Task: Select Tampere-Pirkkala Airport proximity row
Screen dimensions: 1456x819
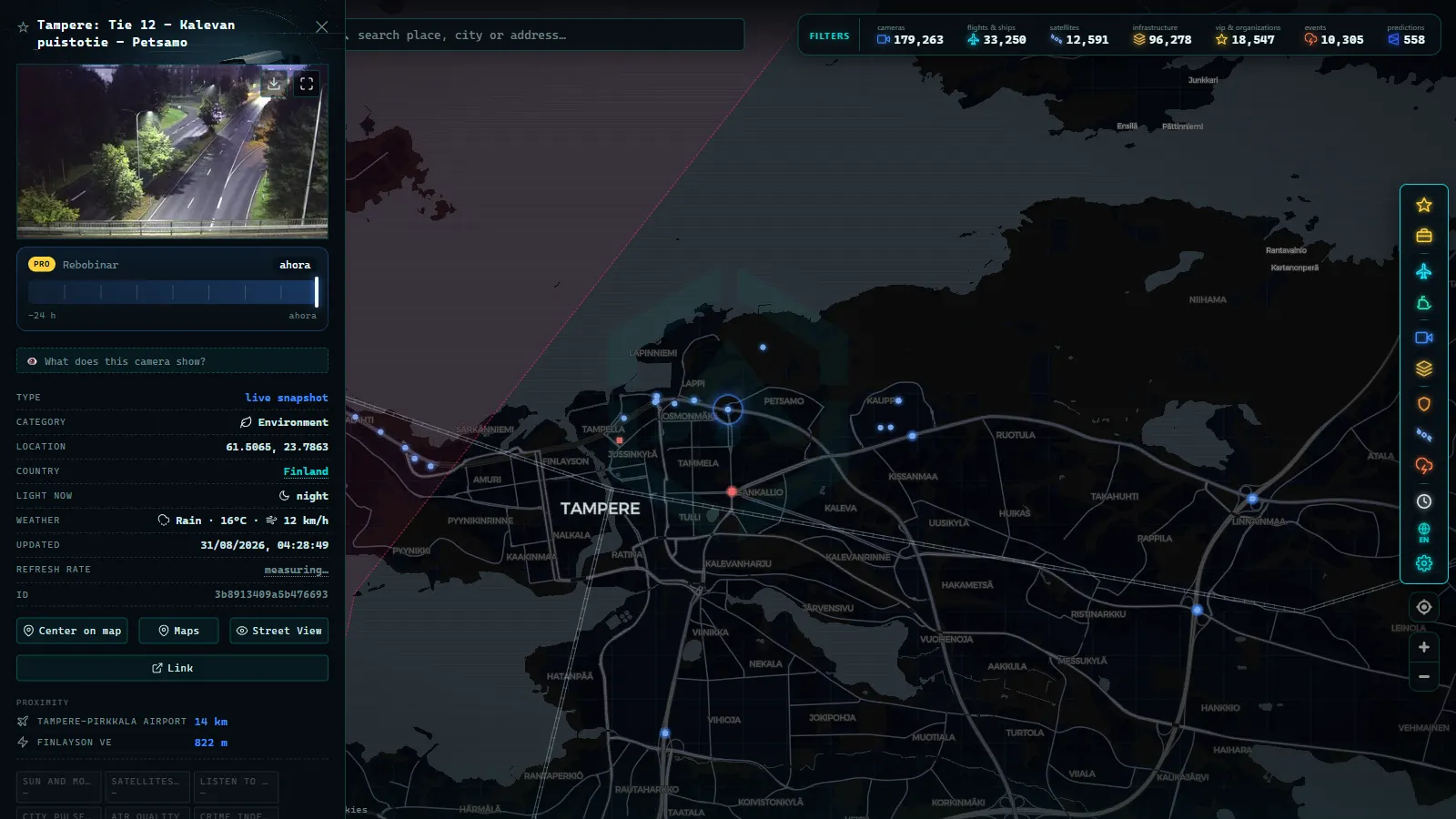Action: 122,722
